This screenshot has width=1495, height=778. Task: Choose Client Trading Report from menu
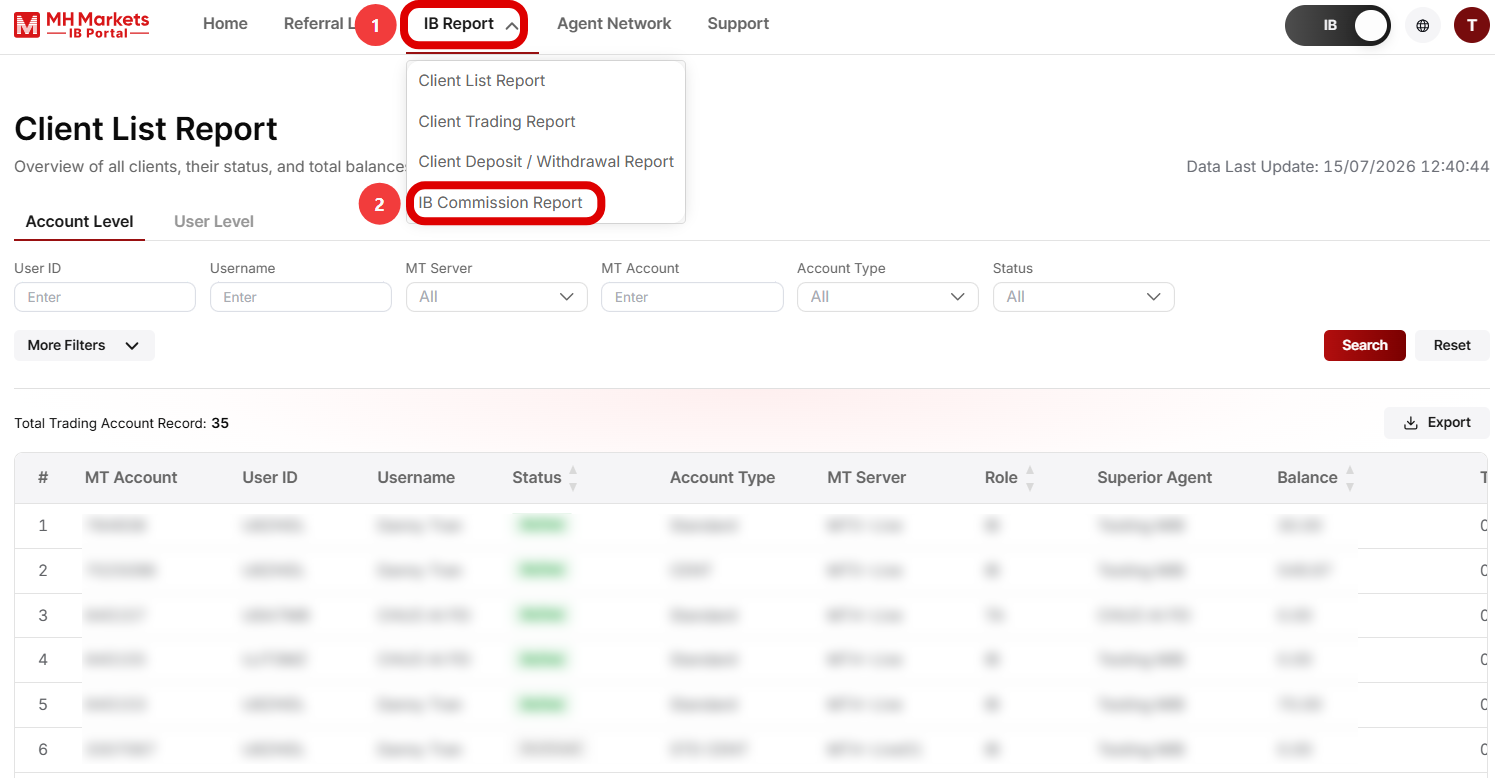[x=497, y=121]
